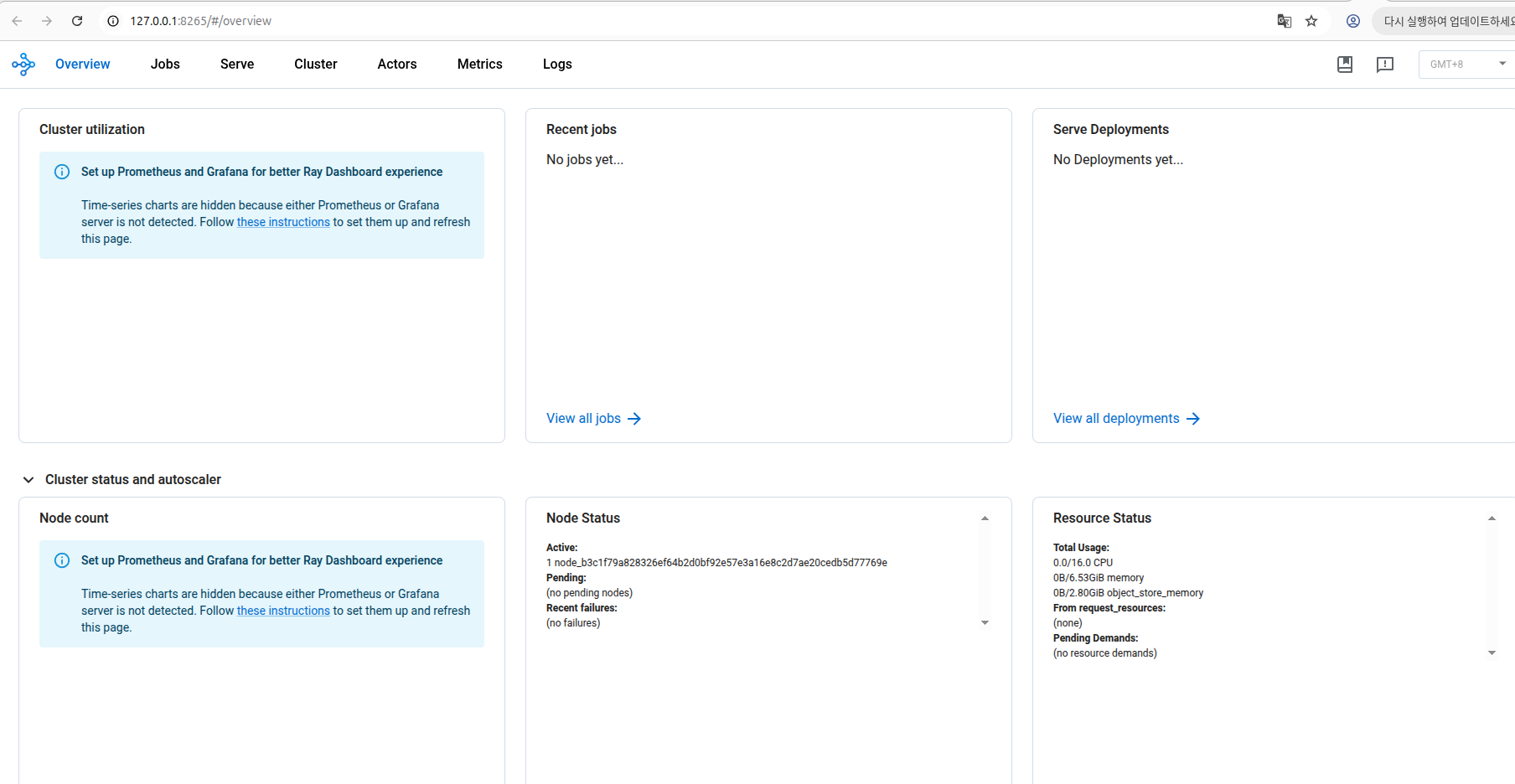
Task: Click the translate page icon
Action: 1284,21
